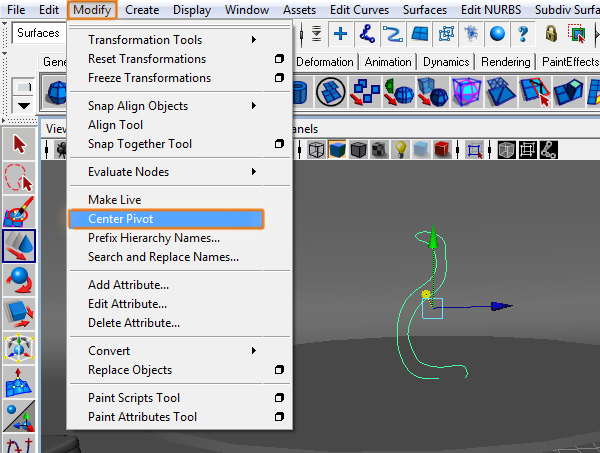Select the Rotate tool

19,280
